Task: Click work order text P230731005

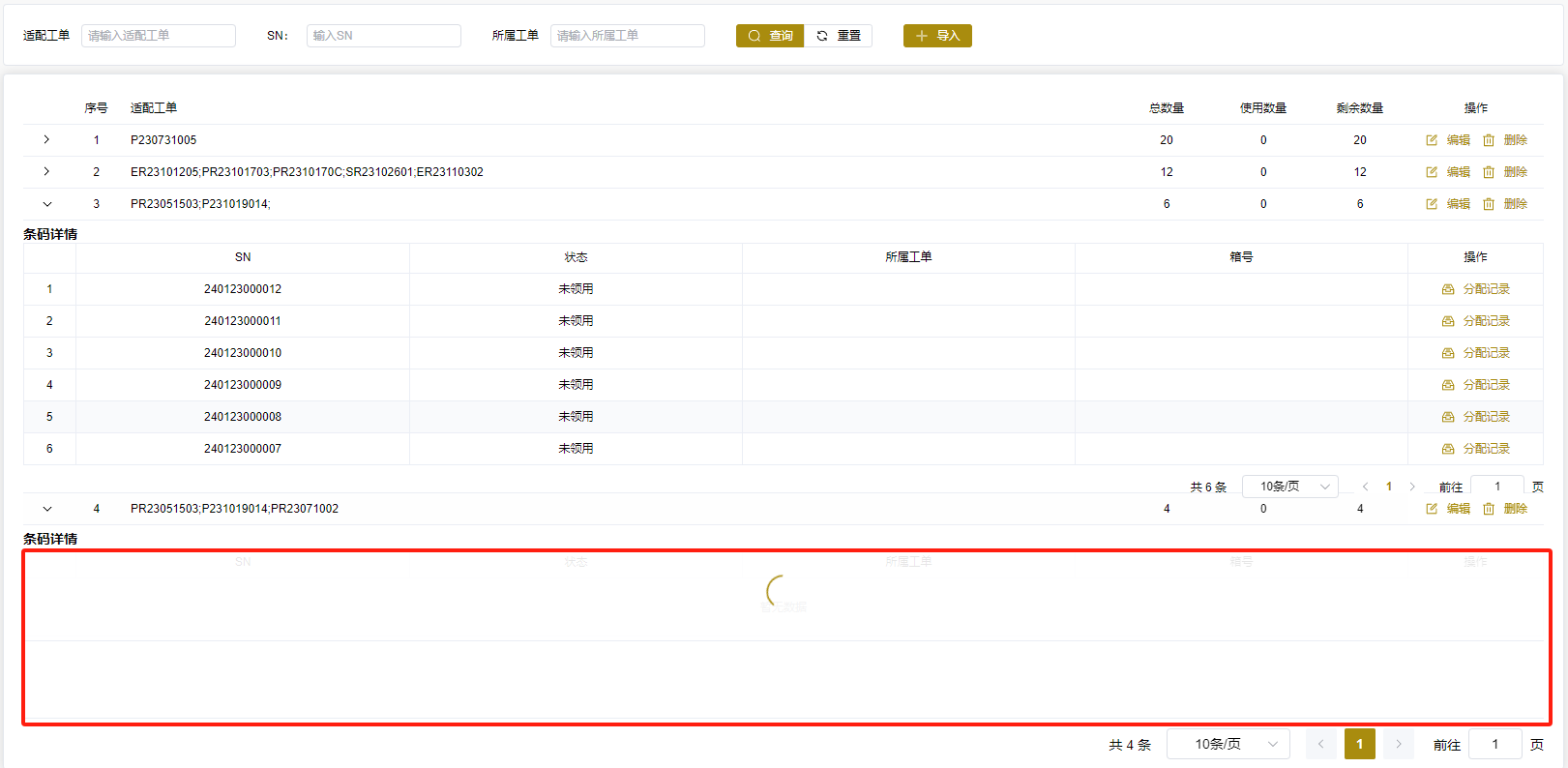Action: click(x=163, y=140)
